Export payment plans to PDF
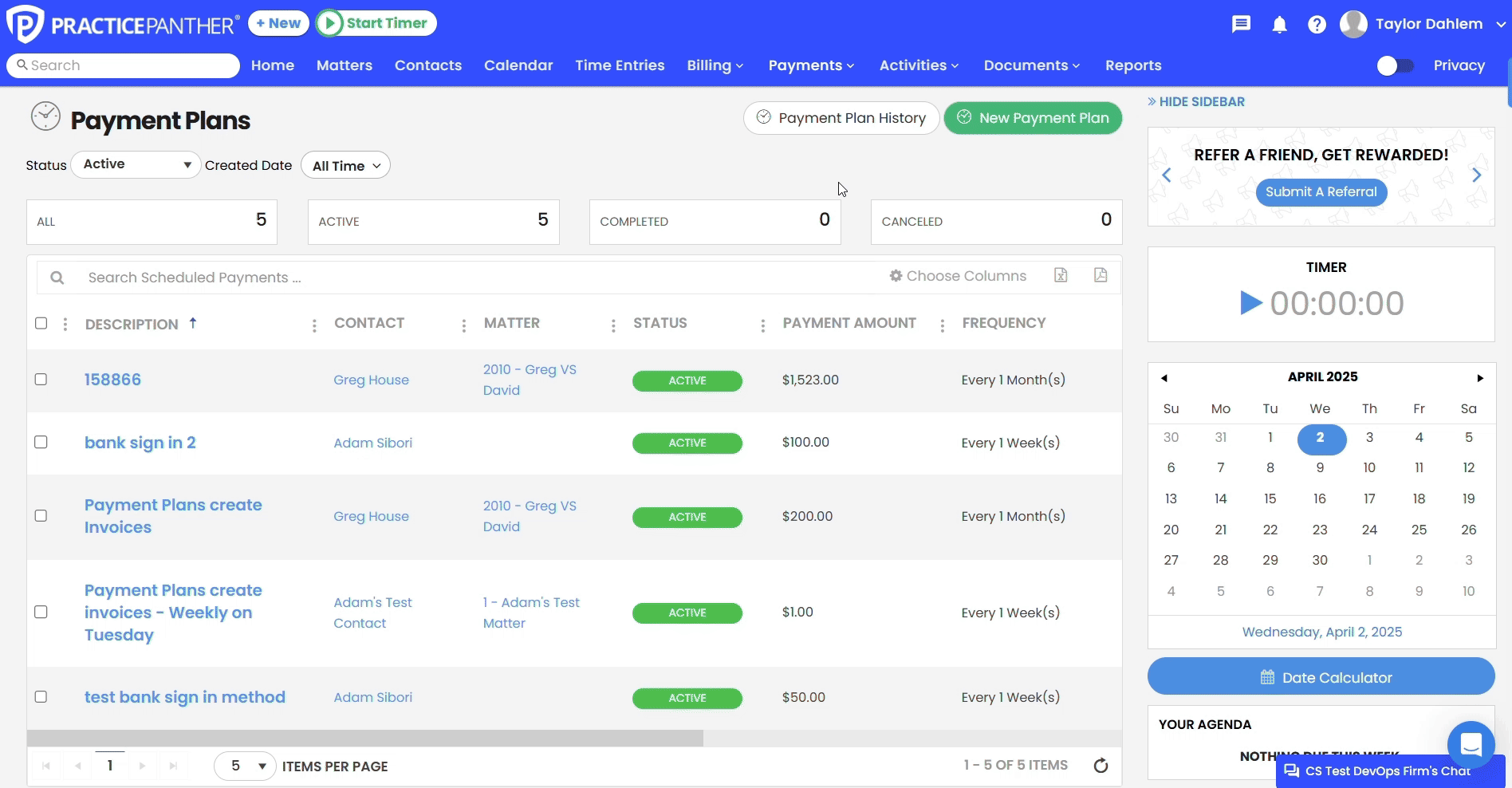This screenshot has width=1512, height=788. pyautogui.click(x=1101, y=275)
